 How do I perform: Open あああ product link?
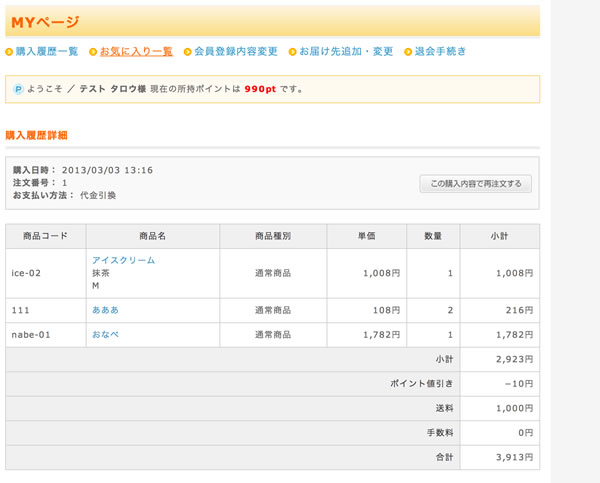[x=105, y=310]
